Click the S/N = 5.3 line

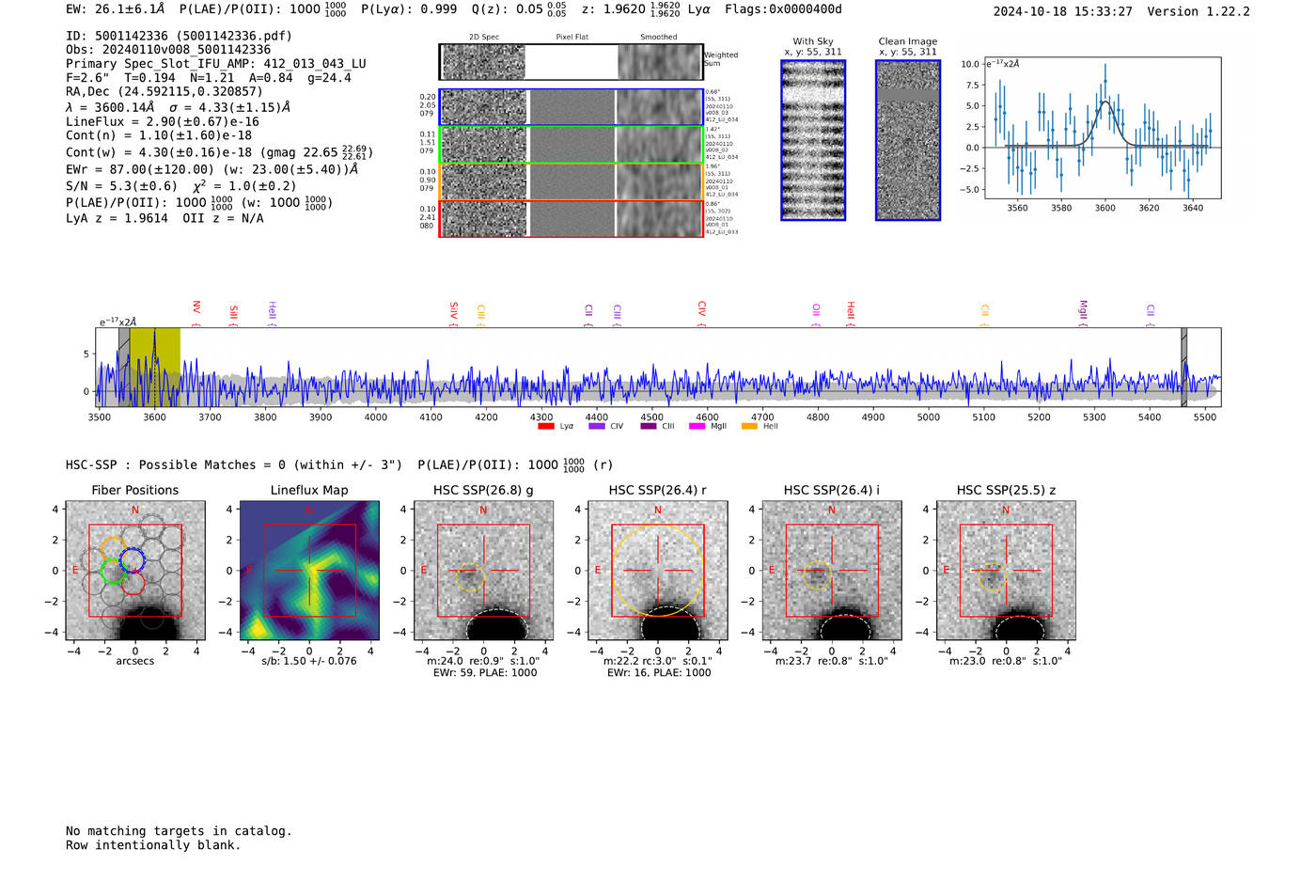(x=181, y=186)
